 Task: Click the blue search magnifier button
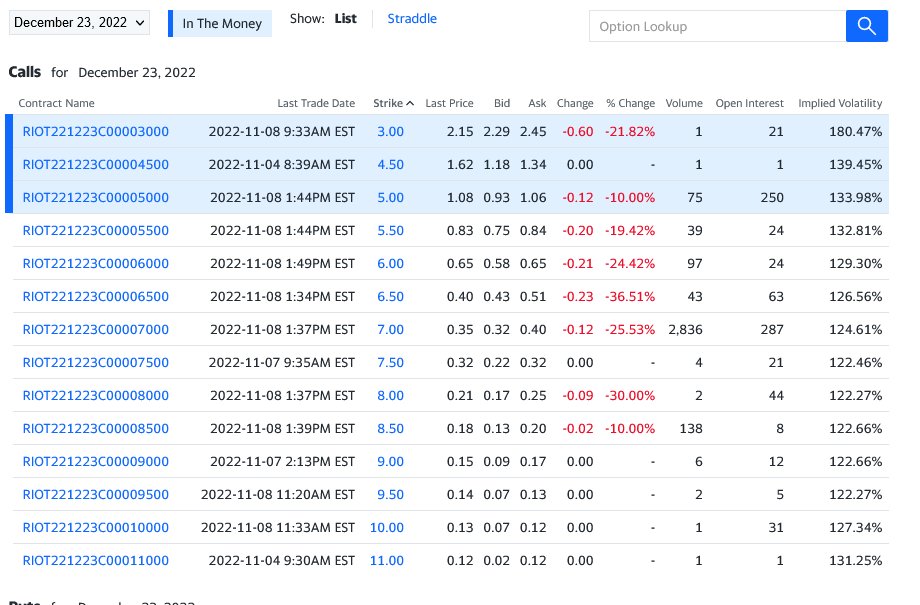click(867, 26)
